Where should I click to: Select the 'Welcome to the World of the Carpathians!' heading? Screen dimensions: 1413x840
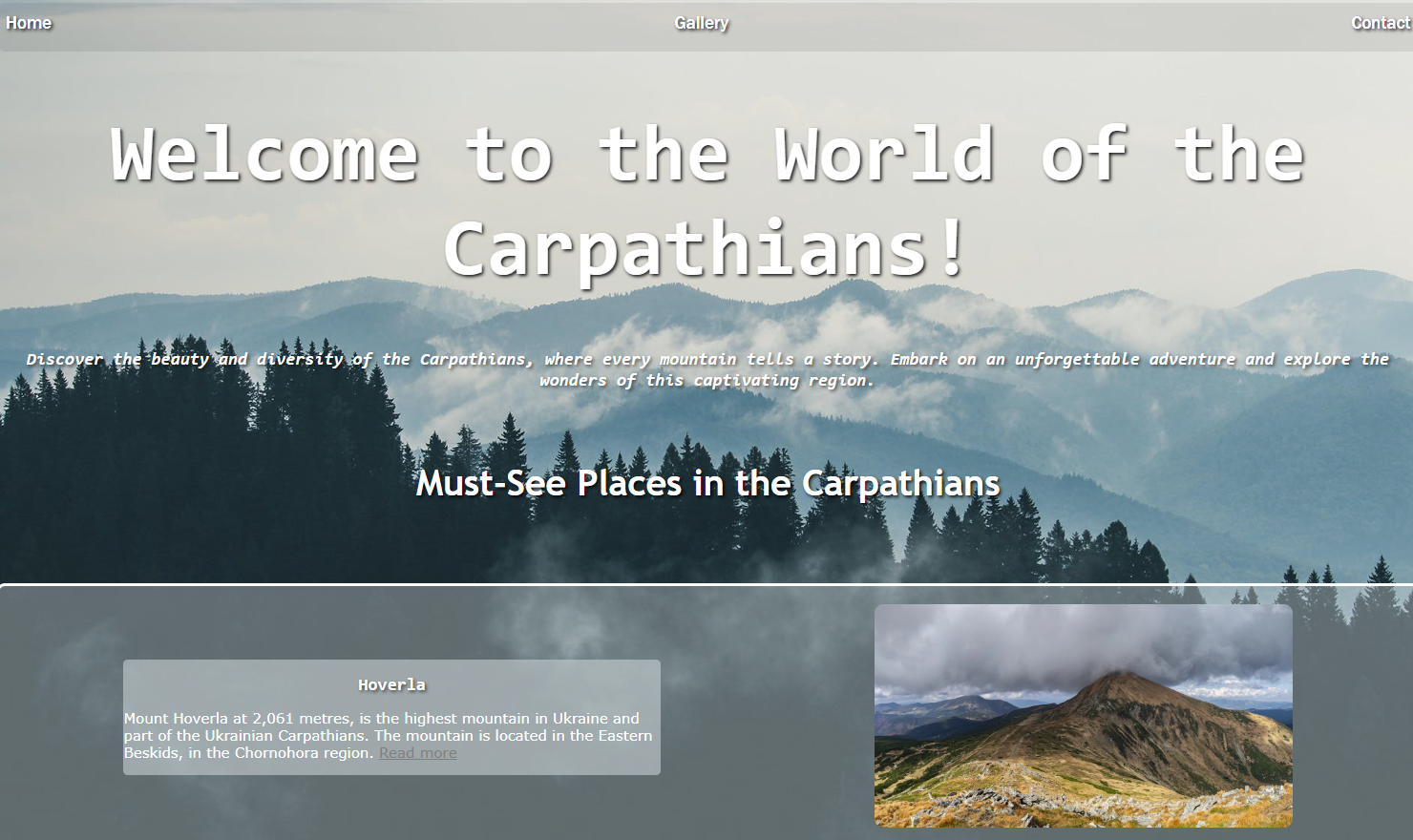coord(707,201)
